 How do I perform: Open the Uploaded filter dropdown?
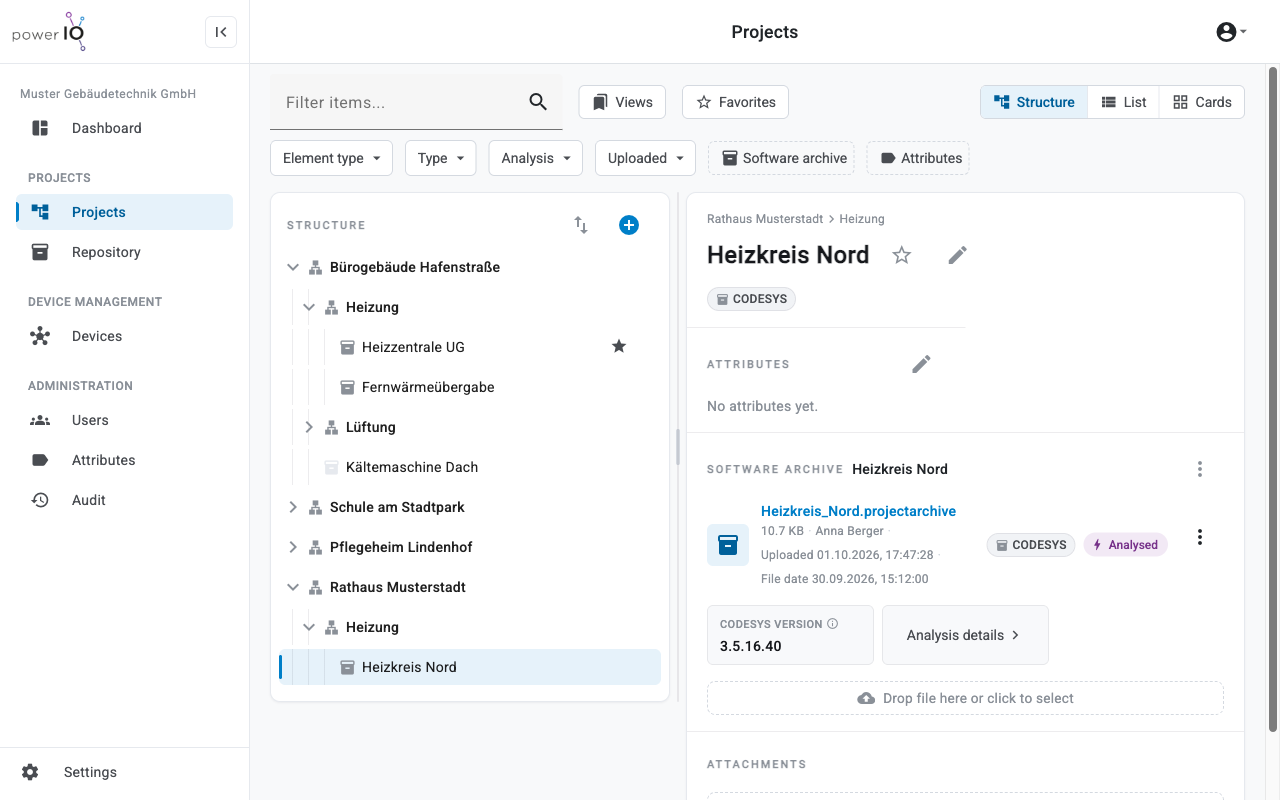[x=645, y=158]
